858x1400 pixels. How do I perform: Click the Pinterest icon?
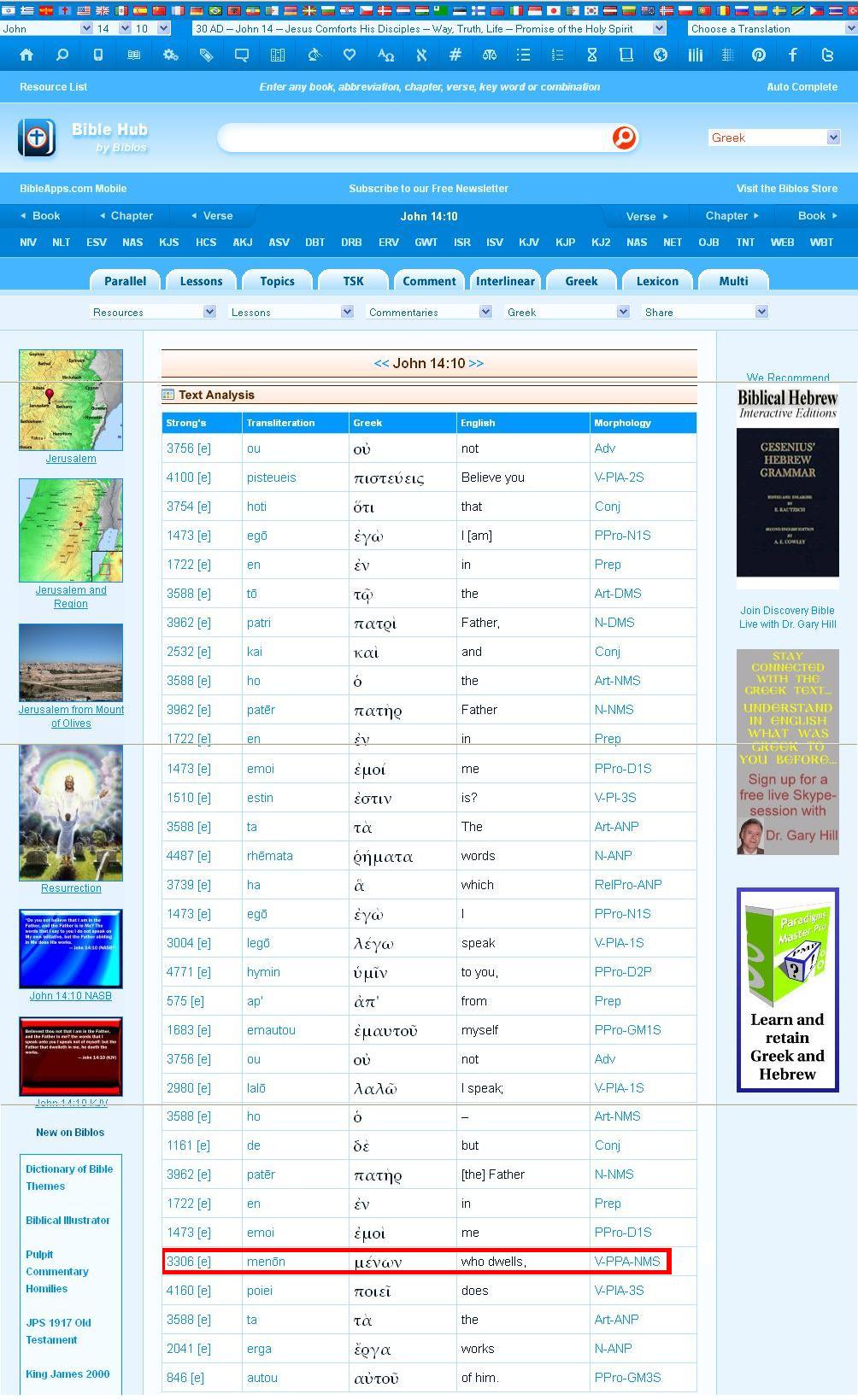(x=759, y=55)
